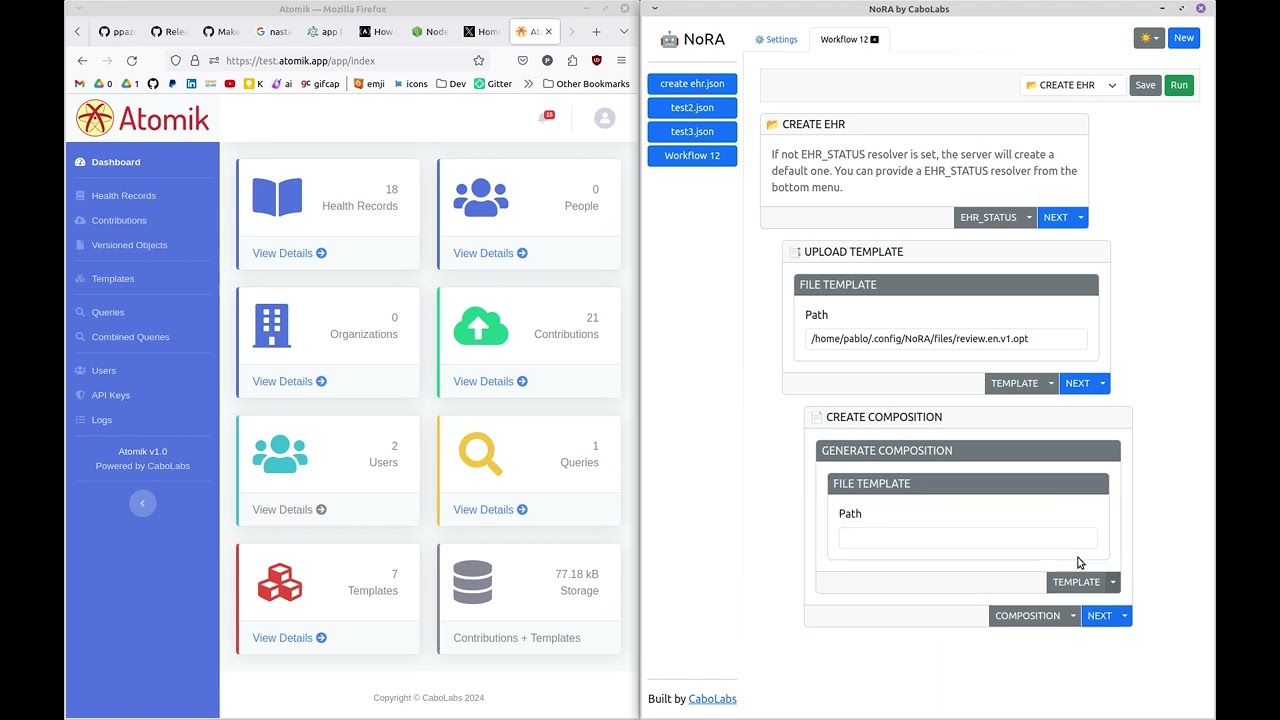Open the CaboLabs link in NoRA footer
Screen dimensions: 1280x720
click(712, 699)
